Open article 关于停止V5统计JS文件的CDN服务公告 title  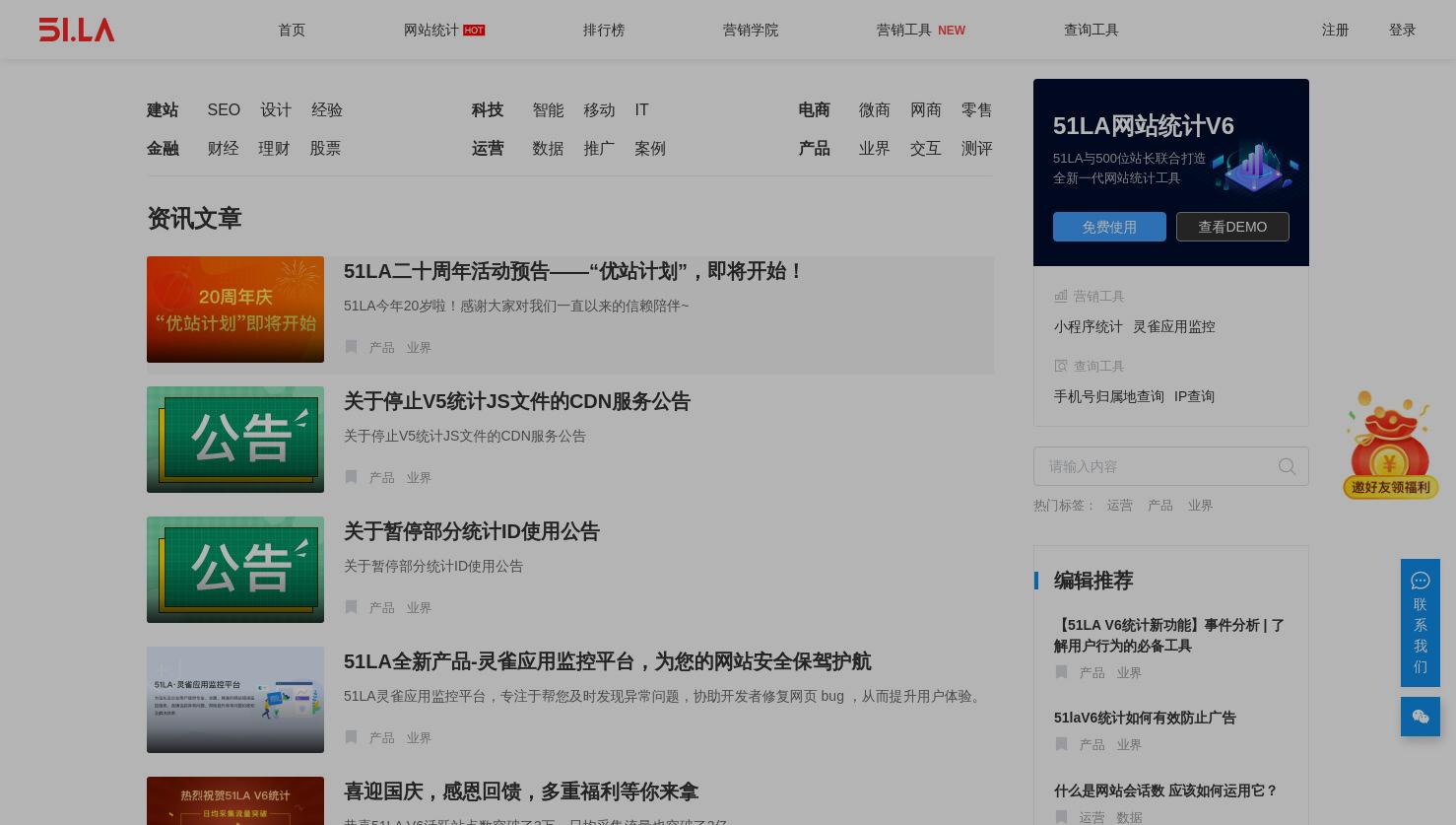(517, 401)
